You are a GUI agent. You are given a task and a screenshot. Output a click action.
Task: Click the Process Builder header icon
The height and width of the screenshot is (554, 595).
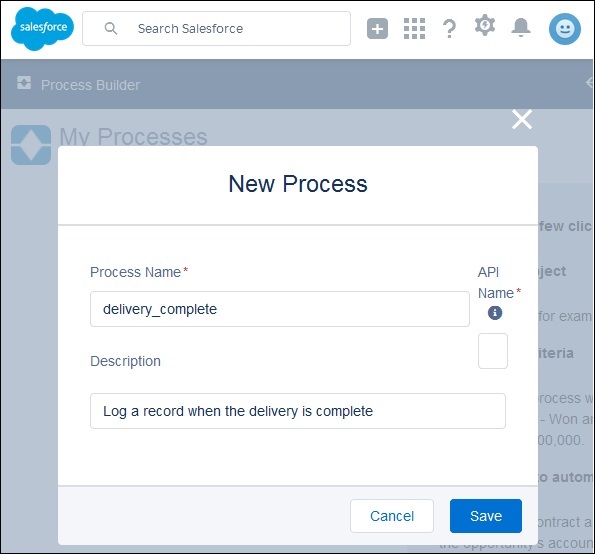click(24, 83)
